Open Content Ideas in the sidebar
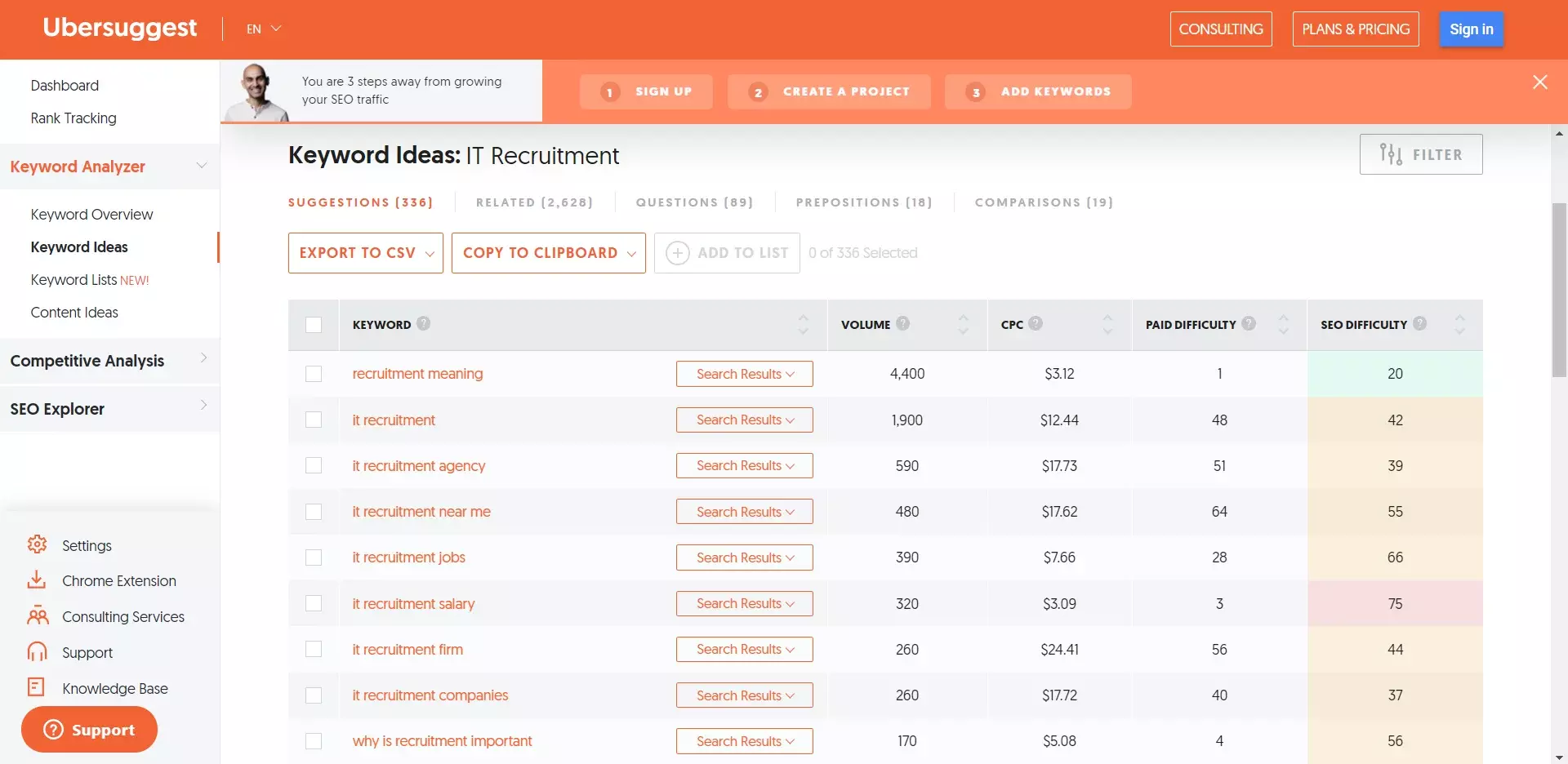The image size is (1568, 764). pos(74,313)
